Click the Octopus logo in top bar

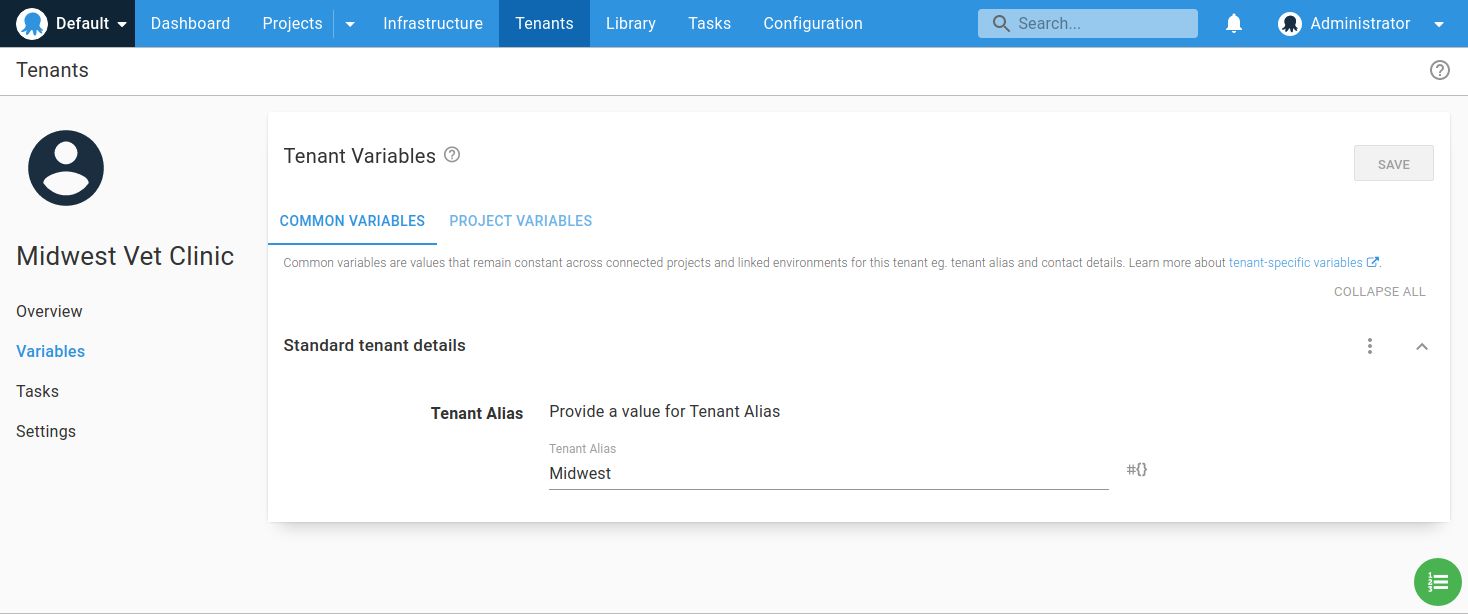32,23
